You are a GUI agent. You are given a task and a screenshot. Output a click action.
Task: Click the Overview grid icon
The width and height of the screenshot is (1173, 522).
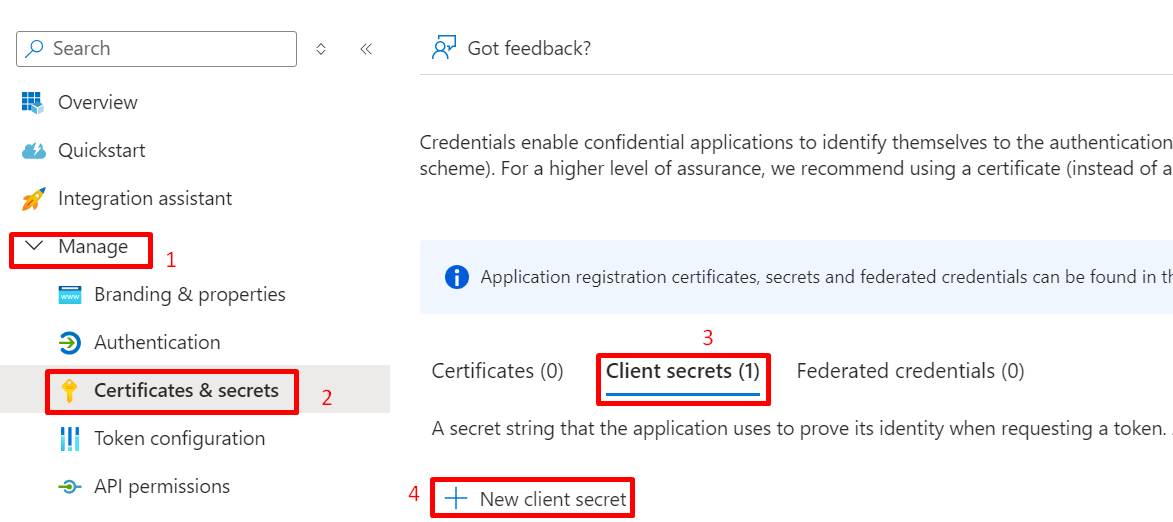point(33,102)
